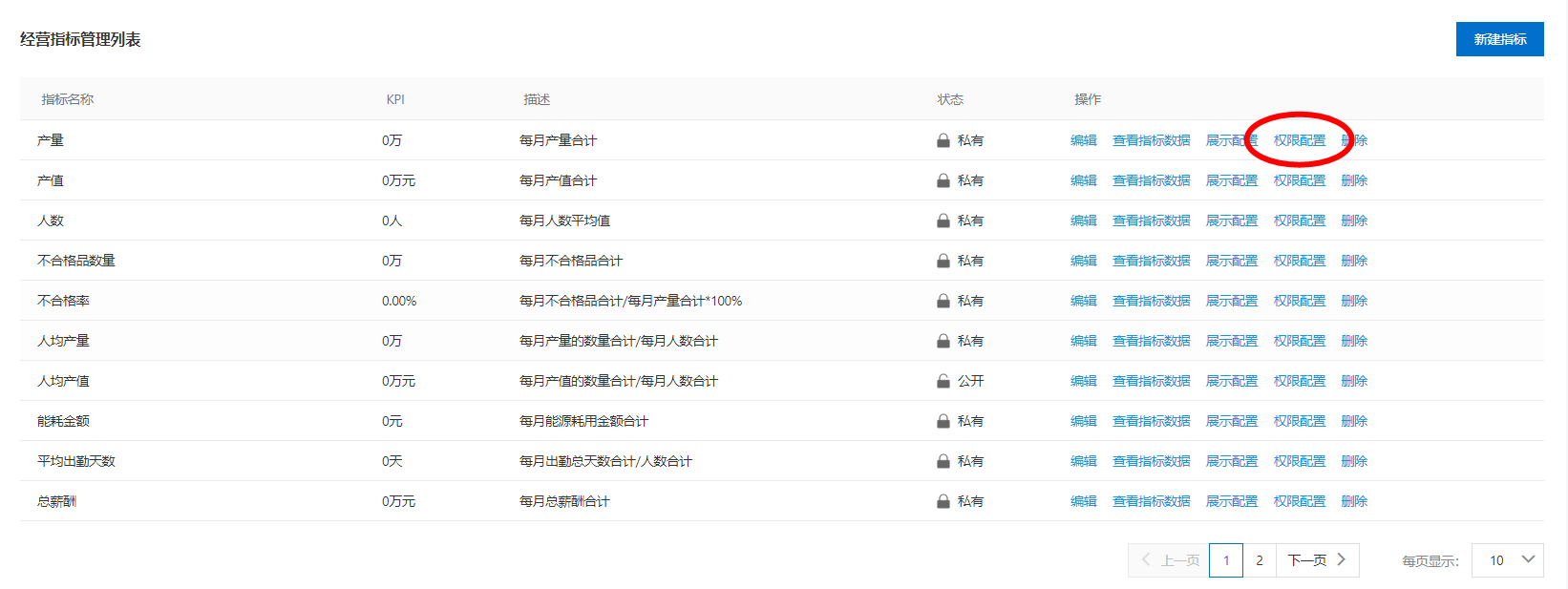The width and height of the screenshot is (1568, 589).
Task: Open 查看指标数据 for 人数 row
Action: [1152, 221]
